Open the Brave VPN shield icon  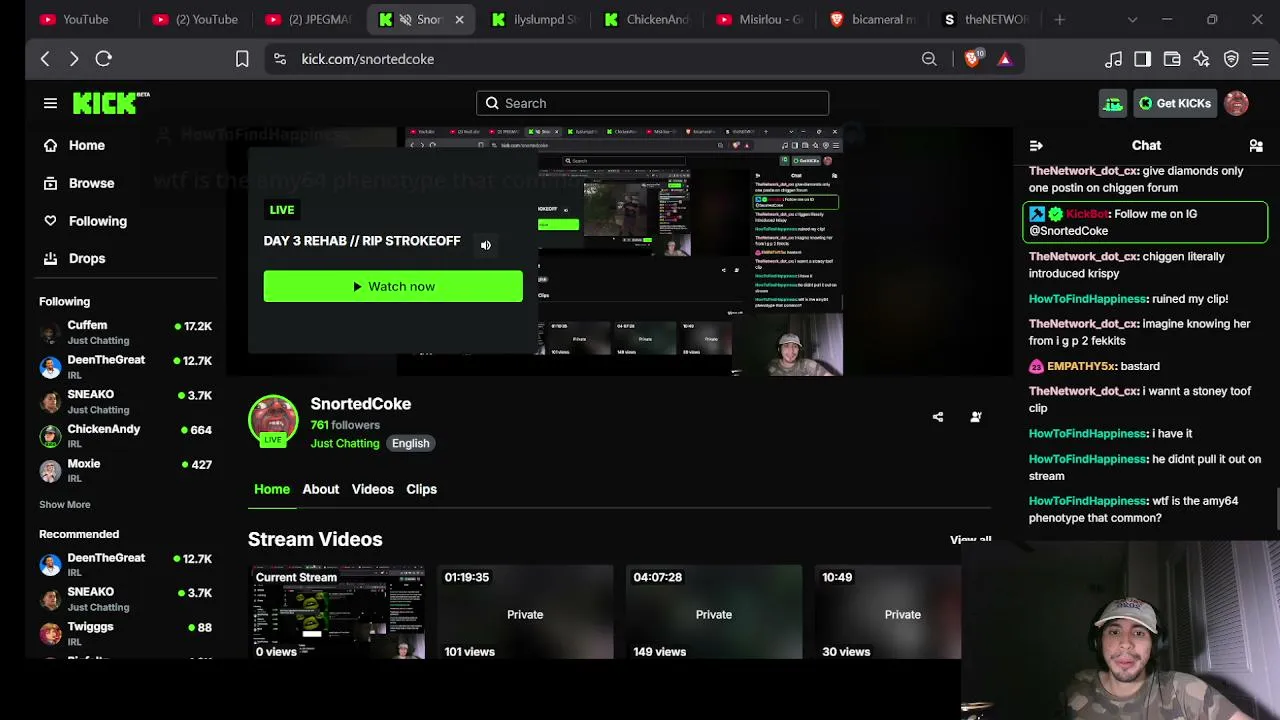coord(1231,59)
